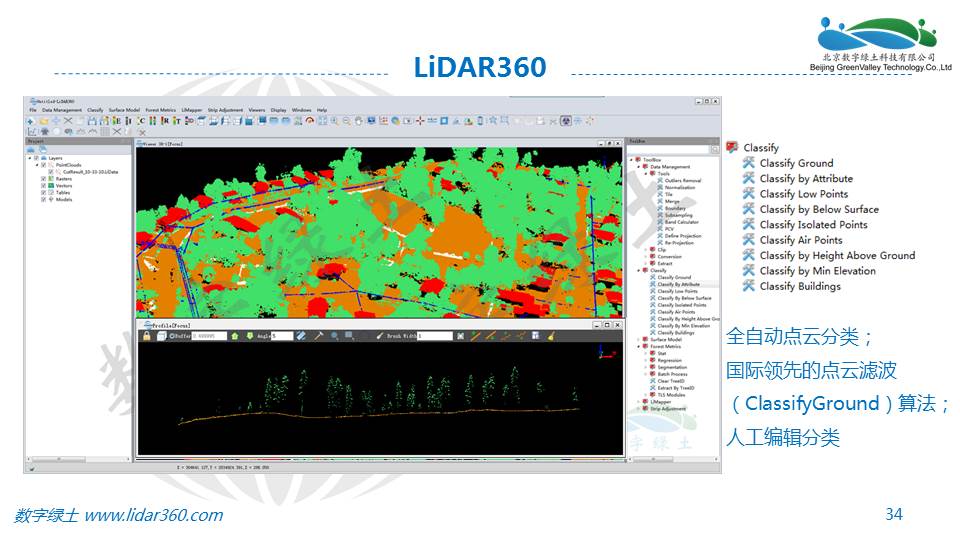Toggle the point cloud data file checkbox
This screenshot has width=960, height=540.
[x=51, y=172]
